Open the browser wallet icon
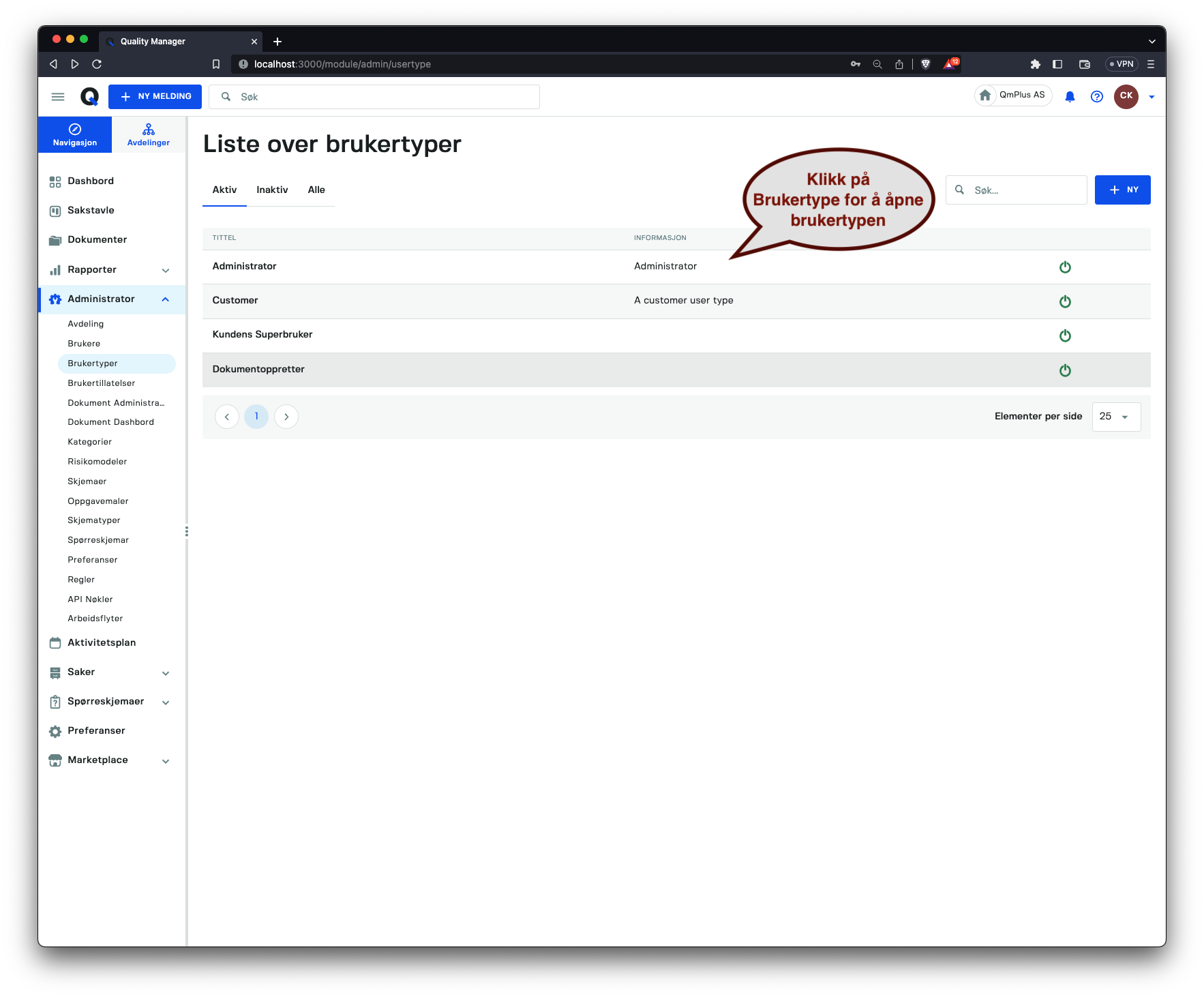This screenshot has width=1204, height=997. (x=1085, y=64)
